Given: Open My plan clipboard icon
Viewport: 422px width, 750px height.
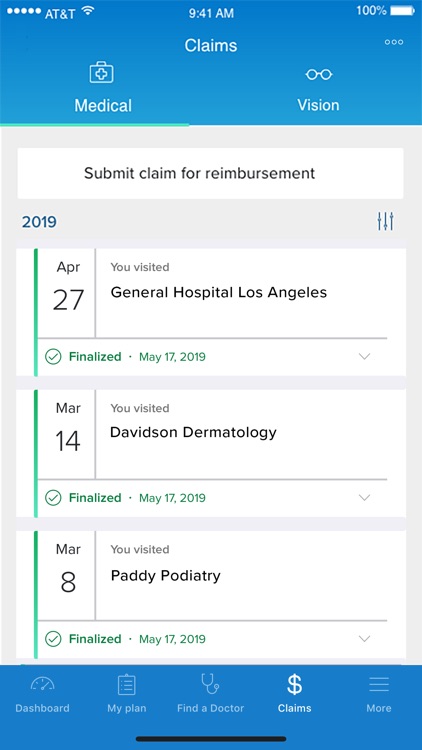Looking at the screenshot, I should coord(127,684).
